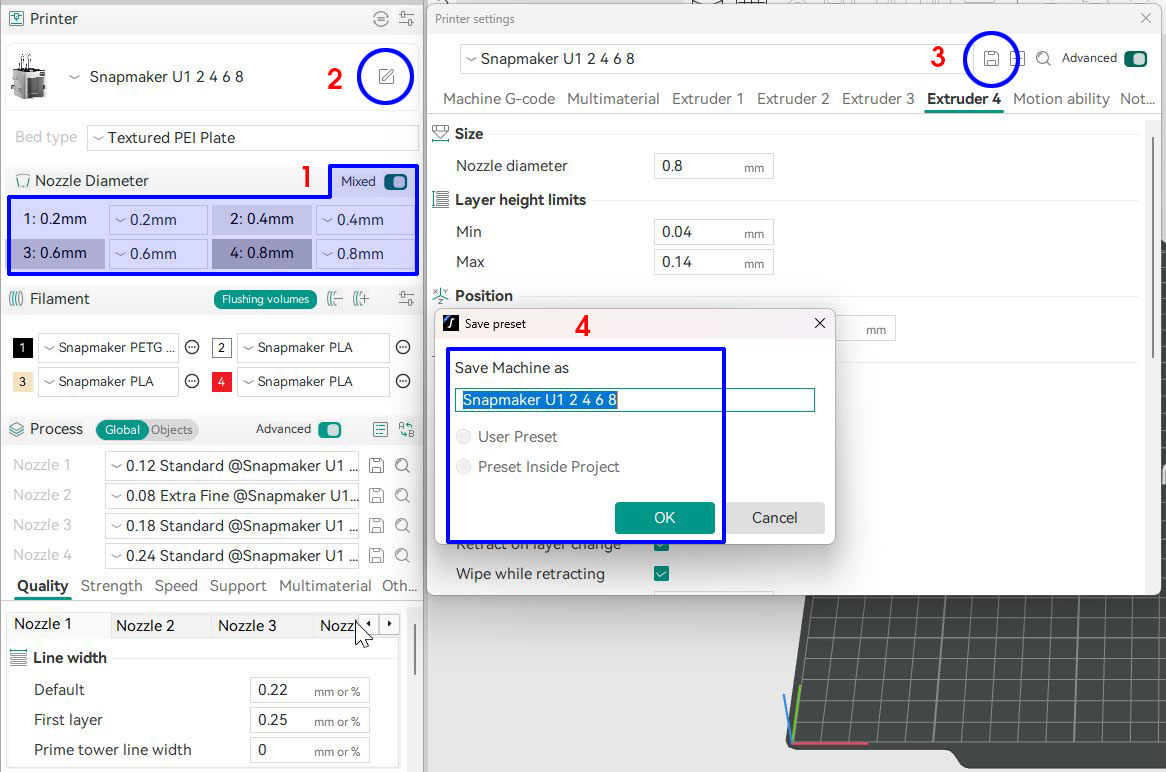1166x772 pixels.
Task: Open Snapmaker PETG filament 1 dropdown
Action: click(109, 347)
